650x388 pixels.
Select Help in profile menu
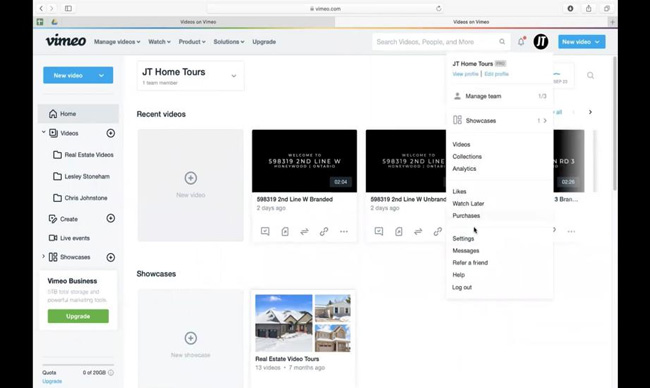pyautogui.click(x=458, y=274)
